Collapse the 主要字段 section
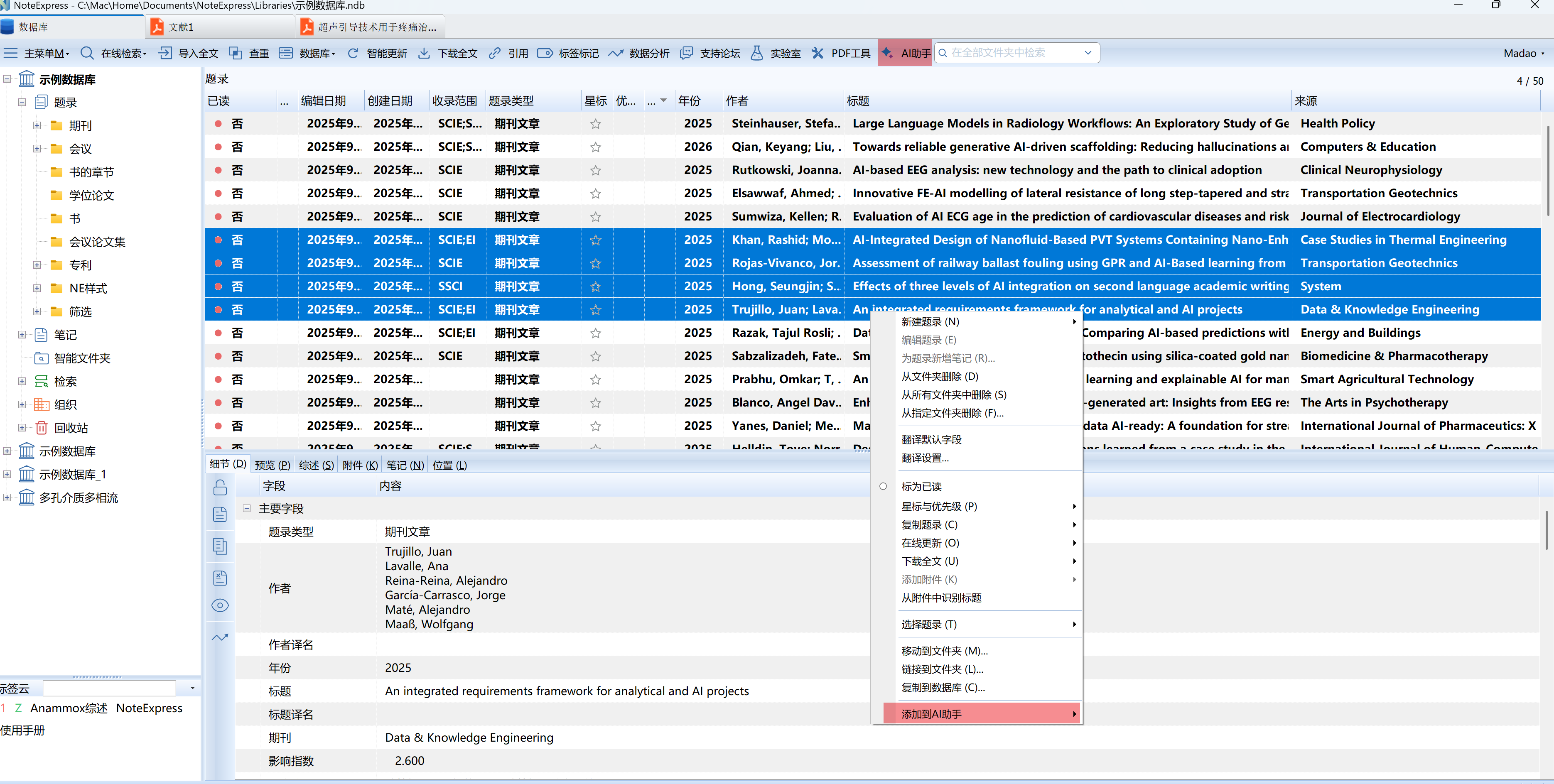 tap(247, 508)
